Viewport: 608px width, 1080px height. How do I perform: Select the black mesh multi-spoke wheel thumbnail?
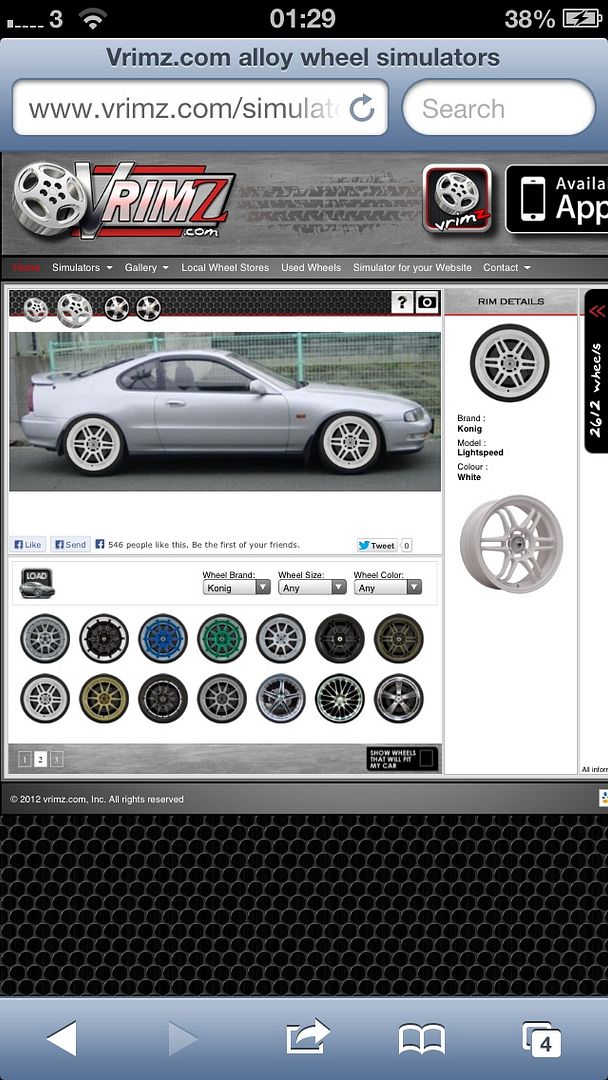point(339,698)
